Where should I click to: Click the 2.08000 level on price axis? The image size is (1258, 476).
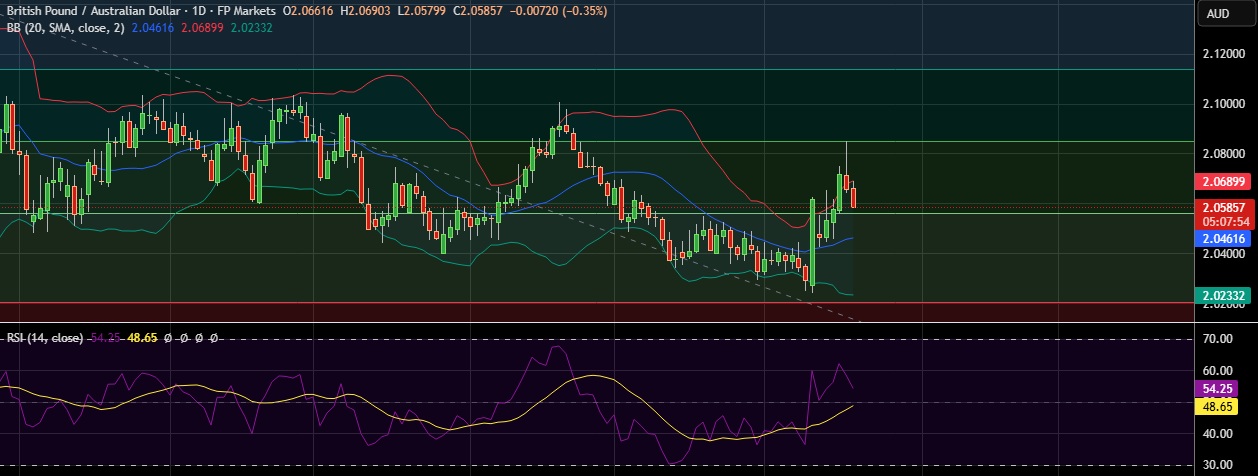pos(1224,154)
